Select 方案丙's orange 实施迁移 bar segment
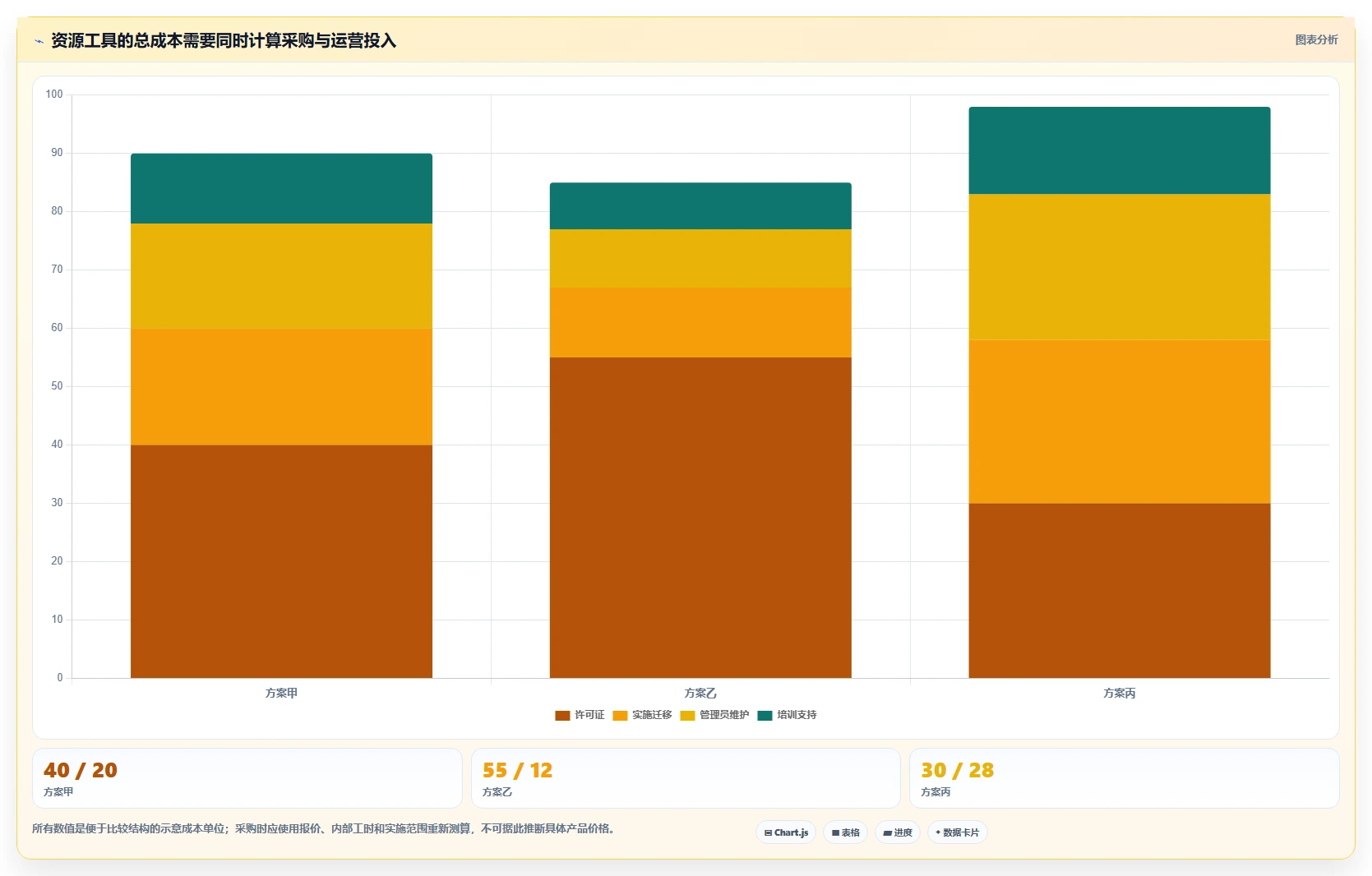 pos(1120,422)
